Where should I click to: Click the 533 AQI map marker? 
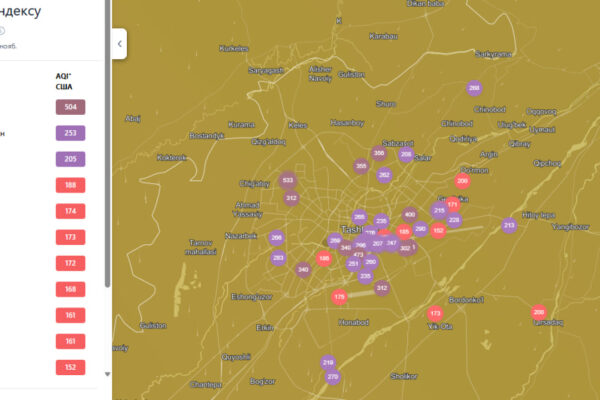click(x=288, y=181)
